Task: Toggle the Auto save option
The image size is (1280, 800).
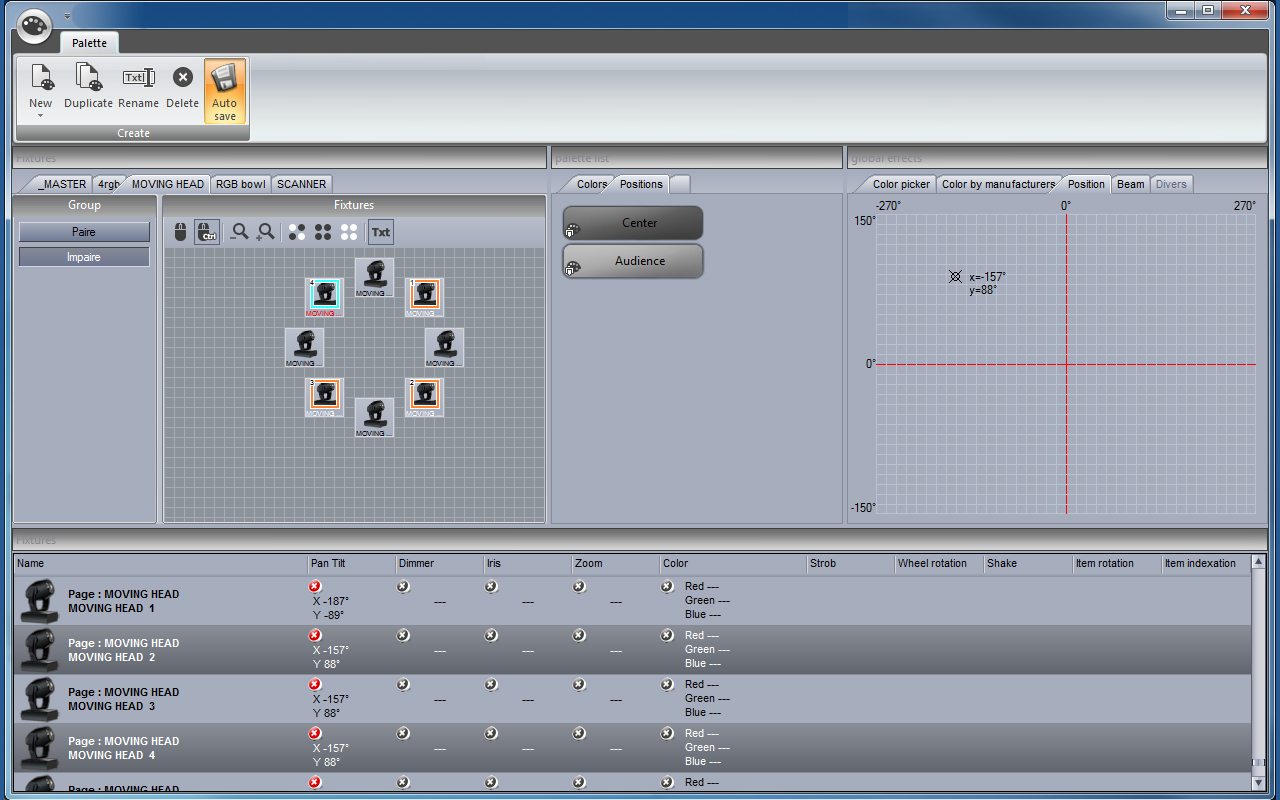Action: [x=225, y=91]
